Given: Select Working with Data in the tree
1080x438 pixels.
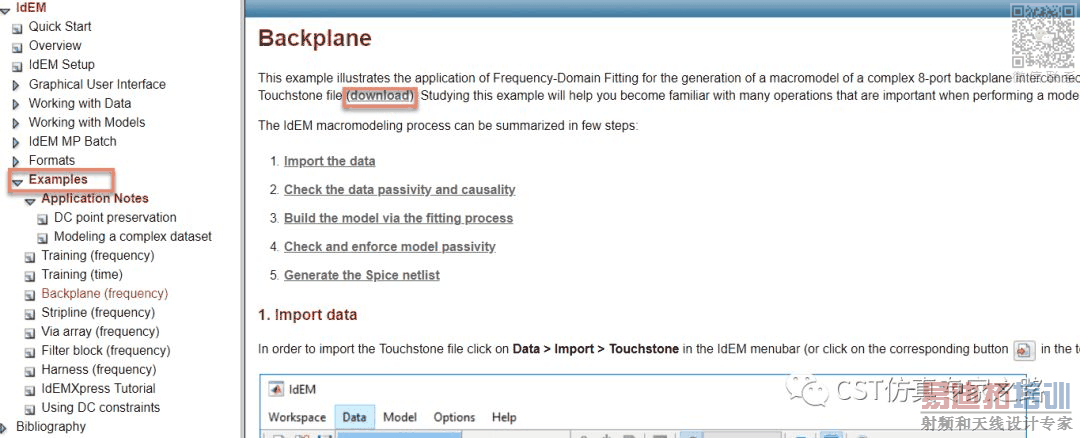Looking at the screenshot, I should [80, 103].
